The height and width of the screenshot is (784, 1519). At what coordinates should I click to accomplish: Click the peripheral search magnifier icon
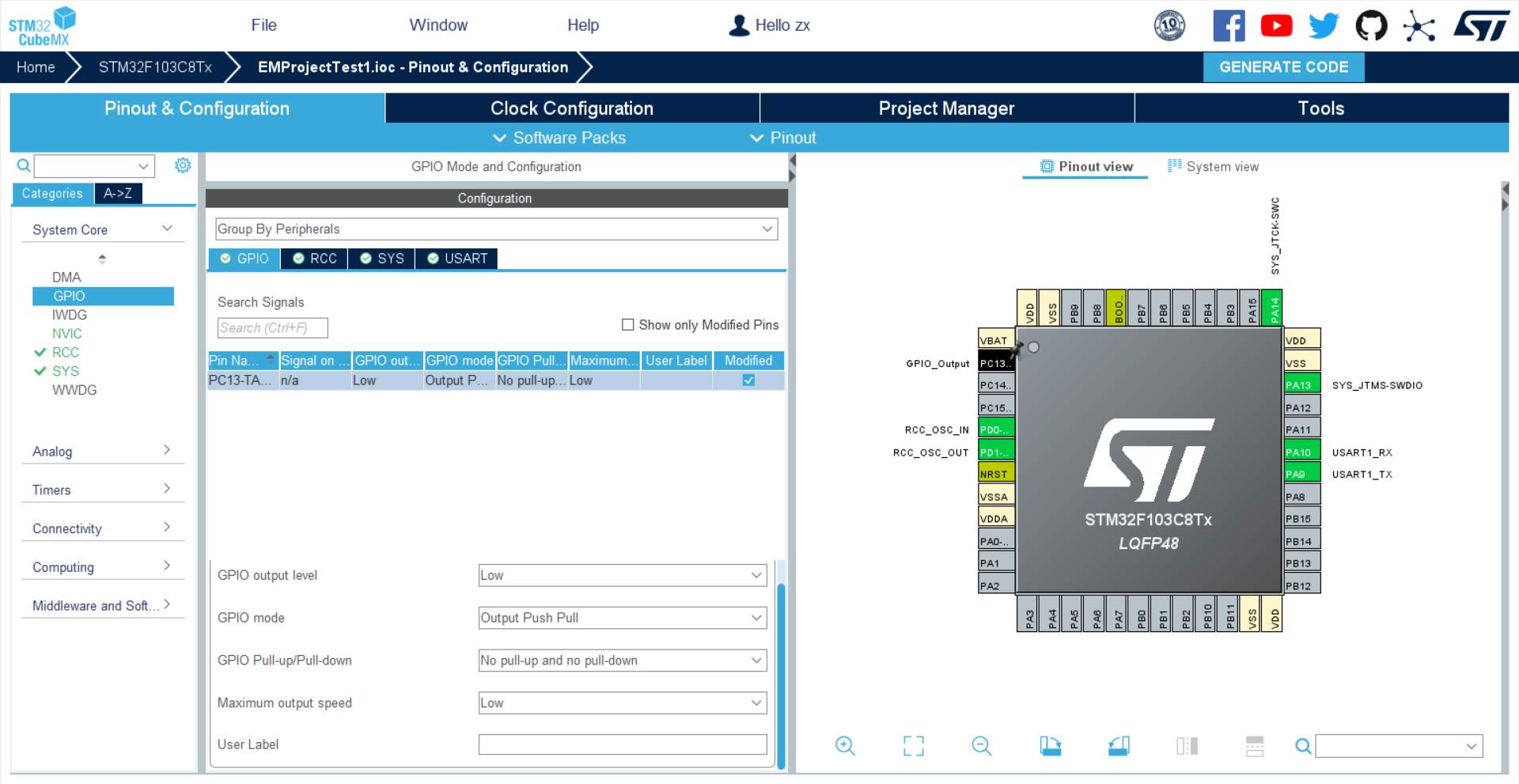24,165
